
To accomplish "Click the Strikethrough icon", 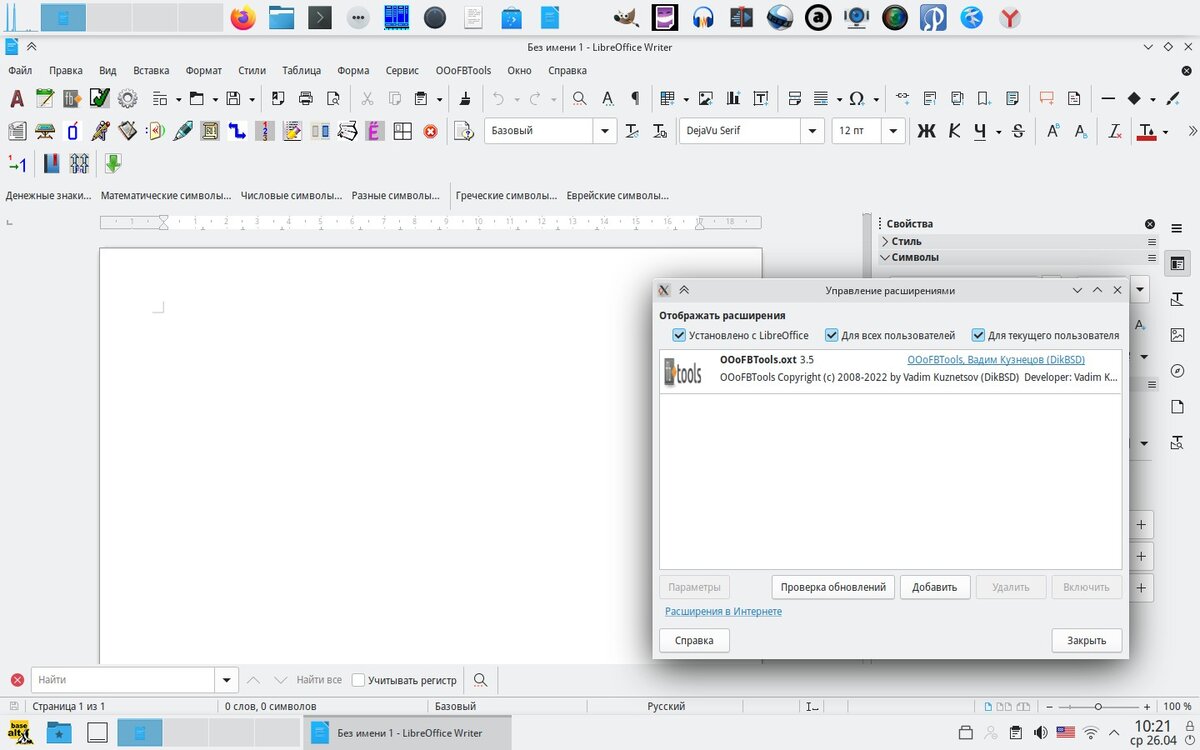I will [1018, 131].
